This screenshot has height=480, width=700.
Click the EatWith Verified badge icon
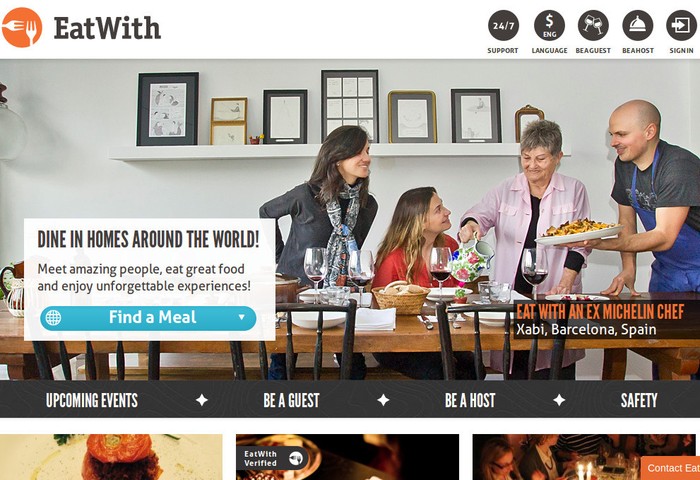point(296,458)
